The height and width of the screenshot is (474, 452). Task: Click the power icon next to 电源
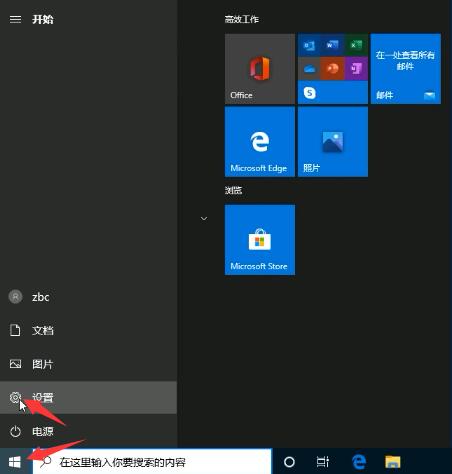coord(15,431)
